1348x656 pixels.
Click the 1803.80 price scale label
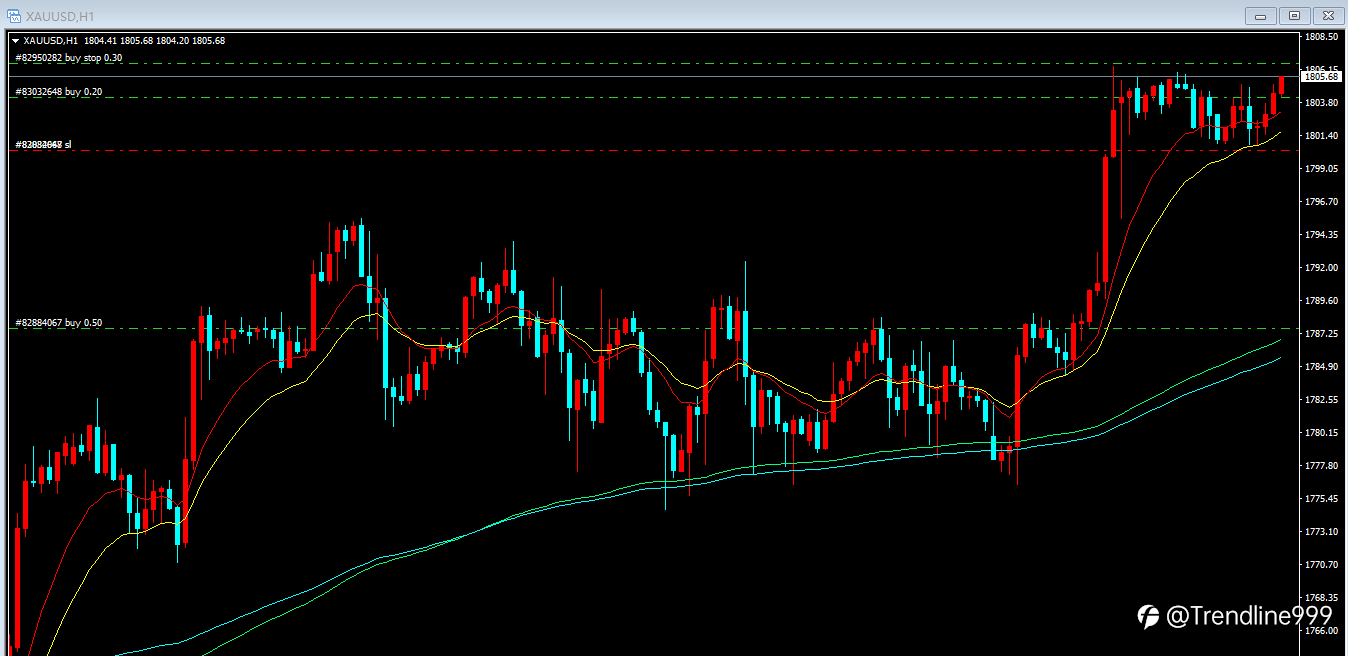point(1321,103)
